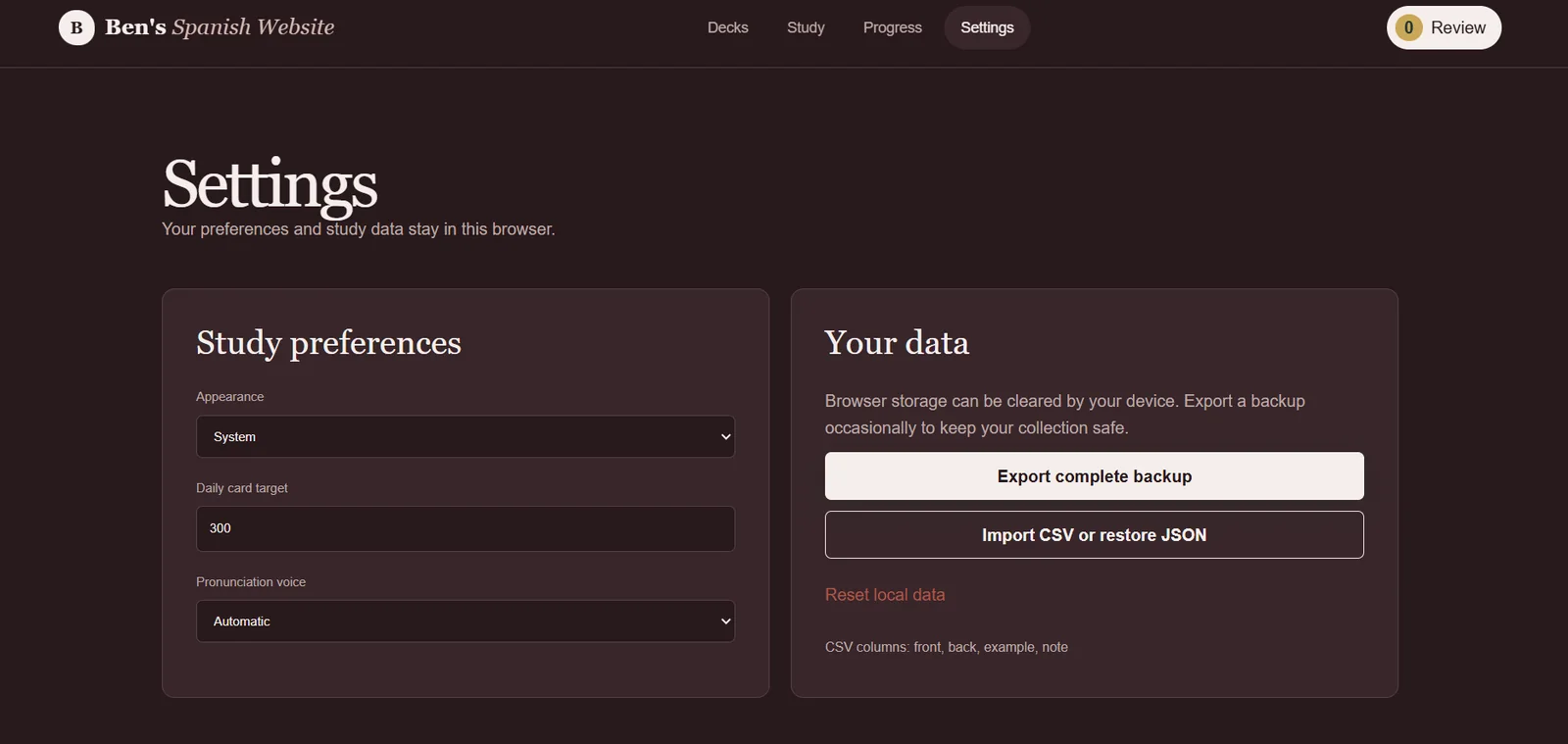Viewport: 1568px width, 744px height.
Task: Select the Settings tab
Action: [x=987, y=27]
